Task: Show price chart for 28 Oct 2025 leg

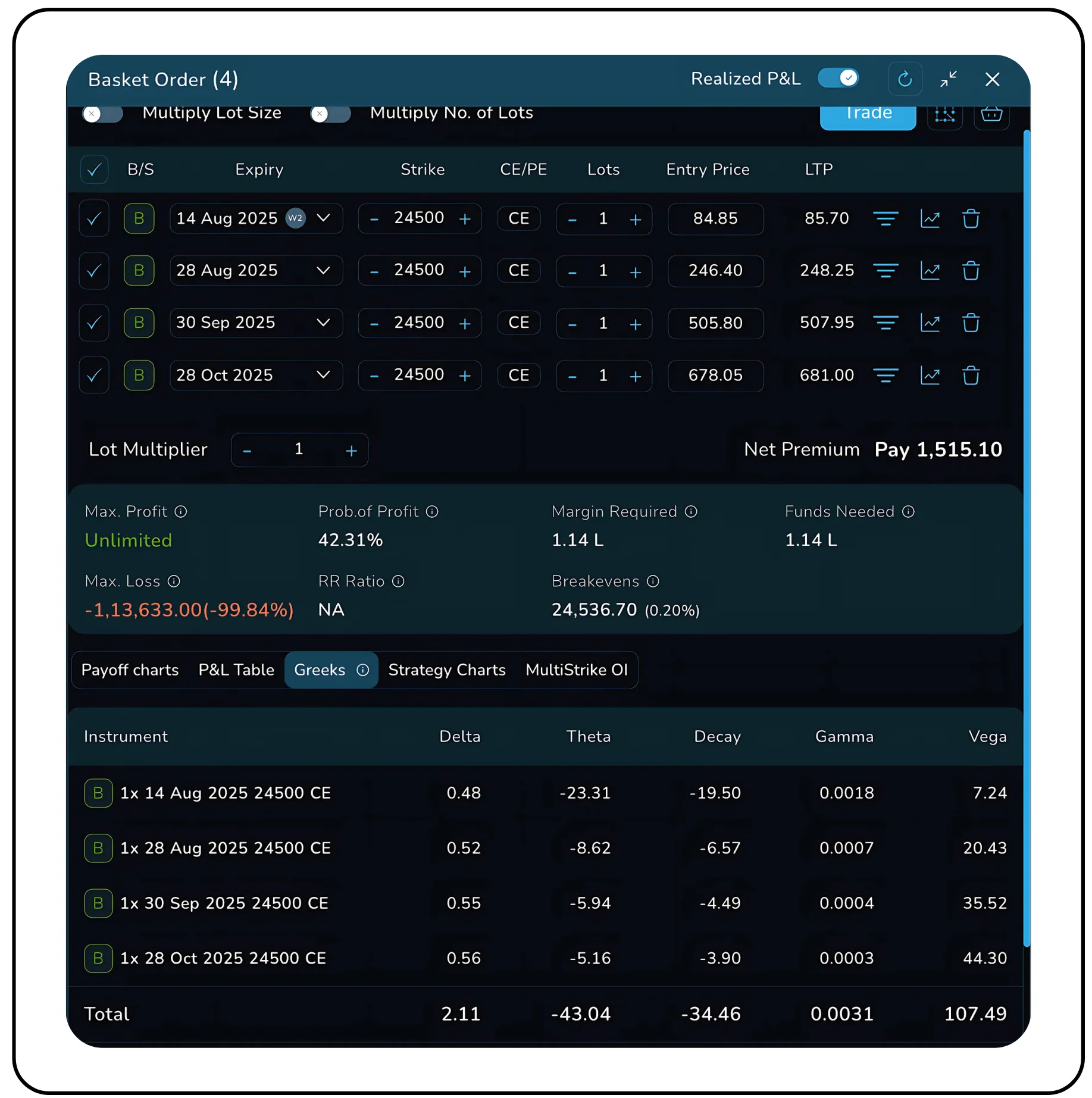Action: coord(930,376)
